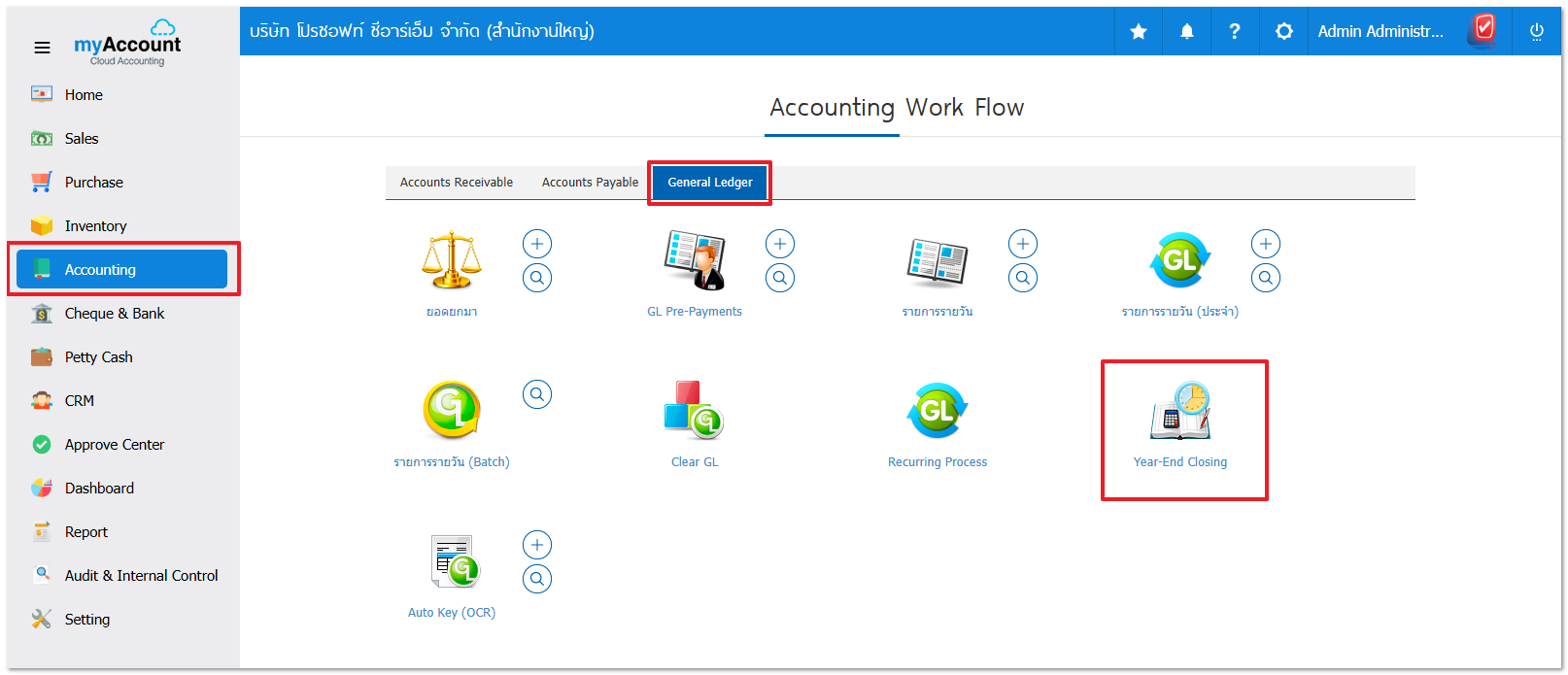
Task: Open the Admin Administrator user menu
Action: pos(1380,32)
